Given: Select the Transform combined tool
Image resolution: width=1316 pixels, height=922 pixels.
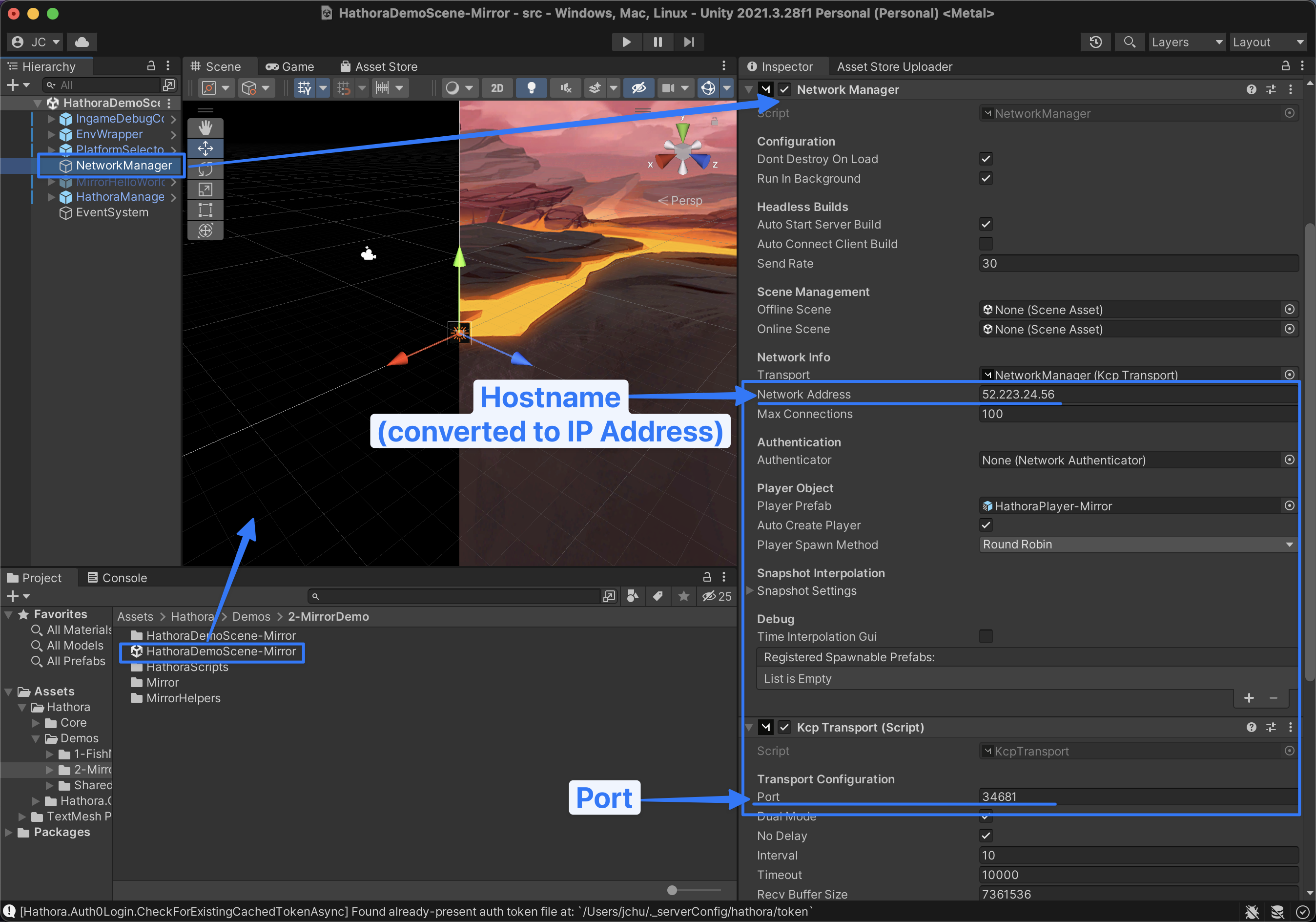Looking at the screenshot, I should click(x=205, y=230).
